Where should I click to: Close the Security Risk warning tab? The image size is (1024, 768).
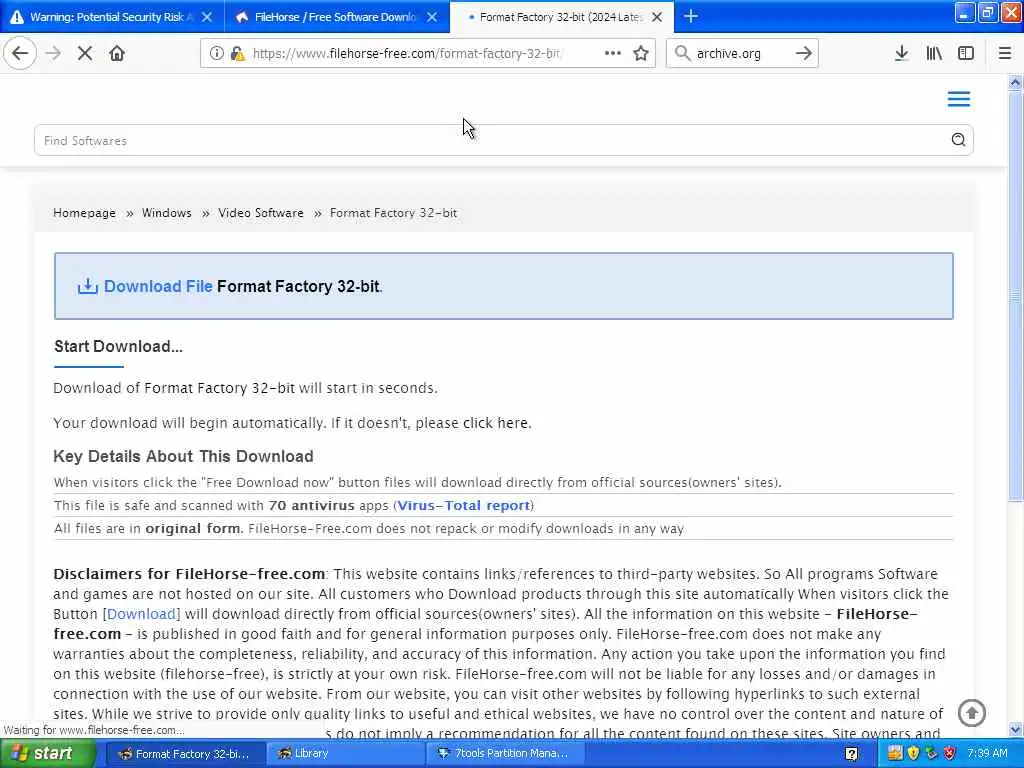[206, 17]
